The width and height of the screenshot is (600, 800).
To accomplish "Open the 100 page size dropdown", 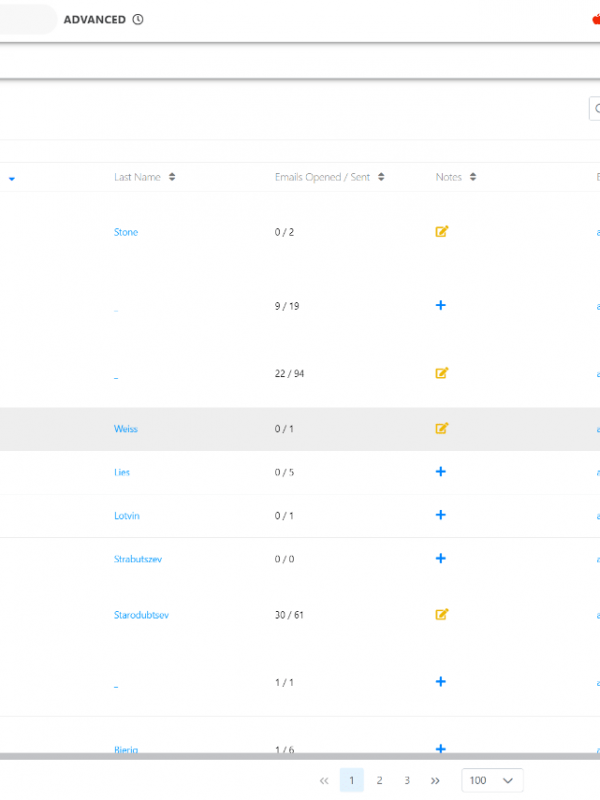I will [492, 780].
